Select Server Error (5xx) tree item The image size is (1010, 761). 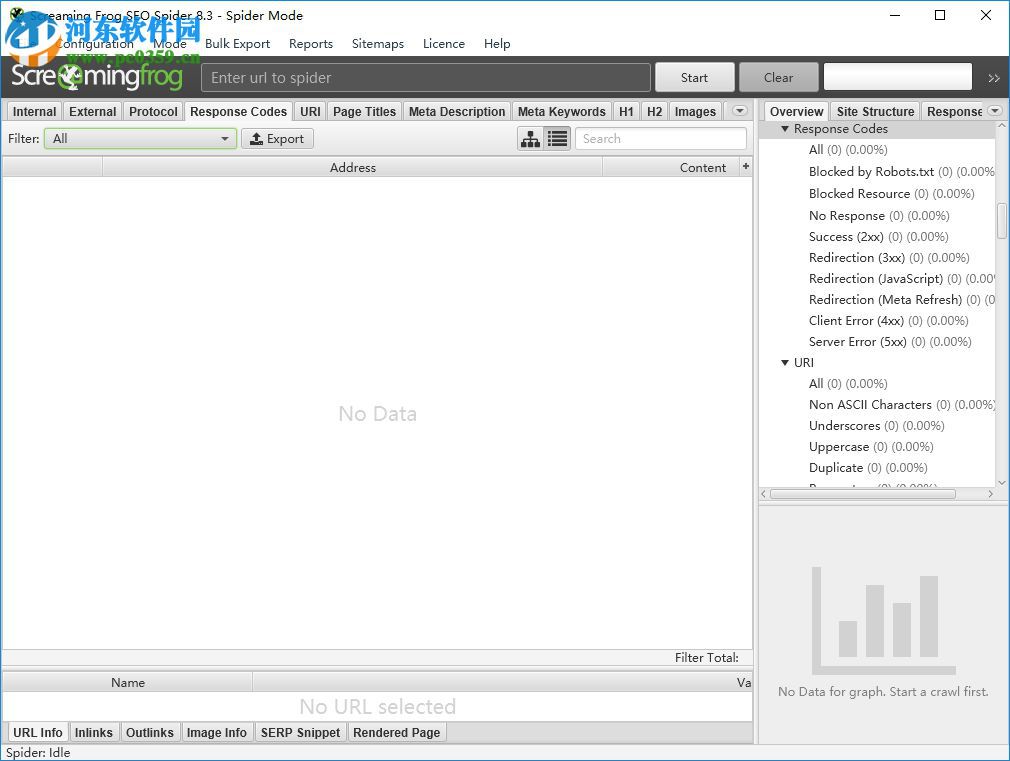[x=890, y=342]
